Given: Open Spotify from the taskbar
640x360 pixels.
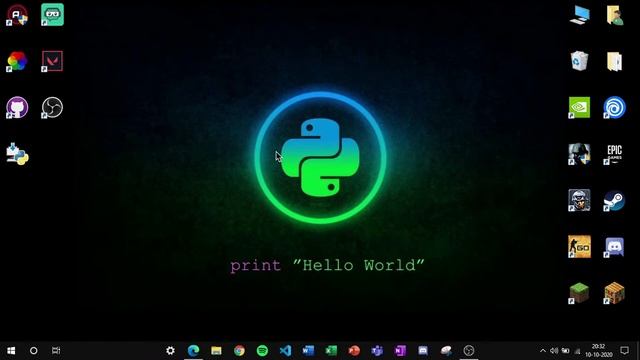Looking at the screenshot, I should 262,351.
